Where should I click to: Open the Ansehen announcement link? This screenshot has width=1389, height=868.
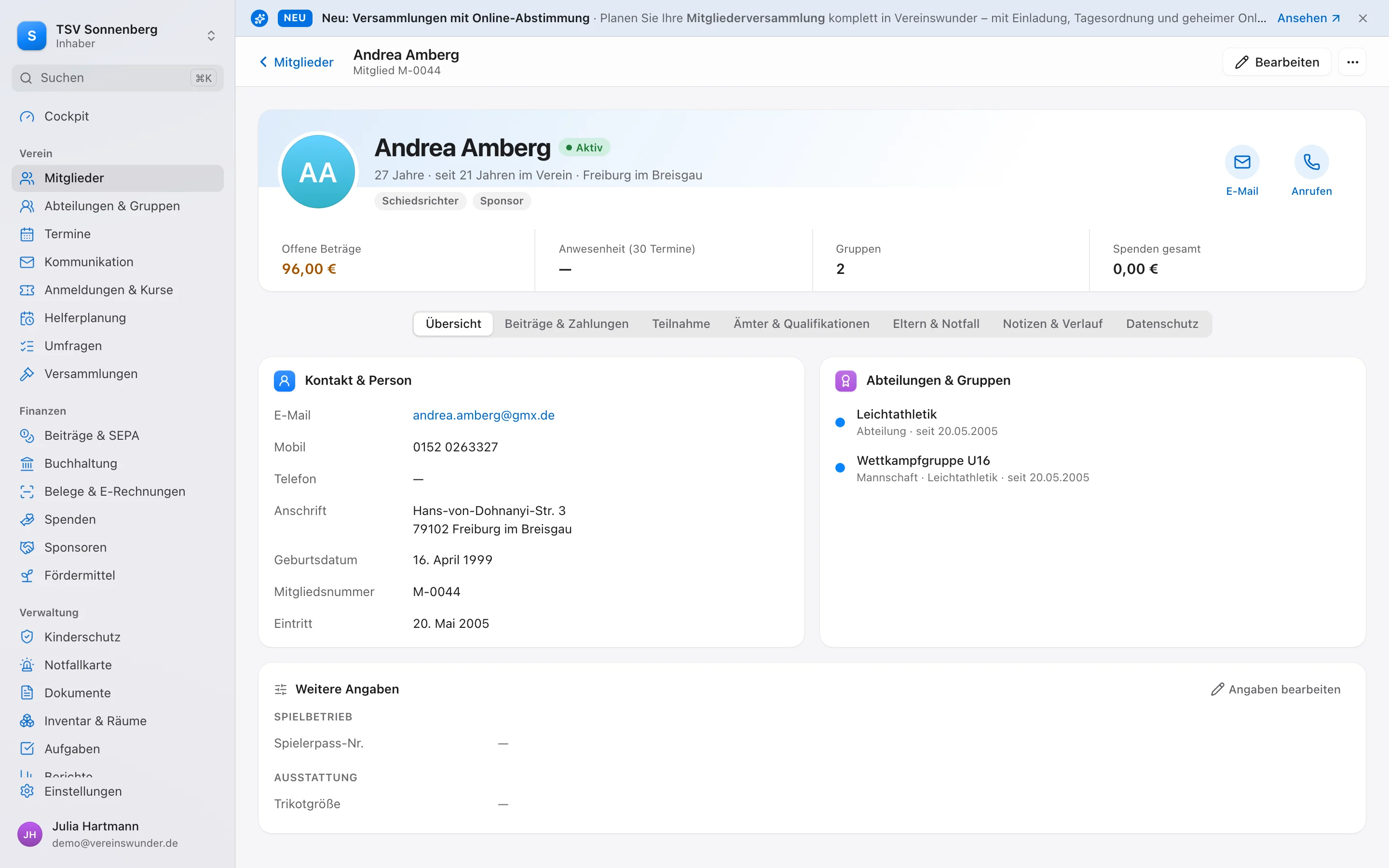pyautogui.click(x=1308, y=18)
